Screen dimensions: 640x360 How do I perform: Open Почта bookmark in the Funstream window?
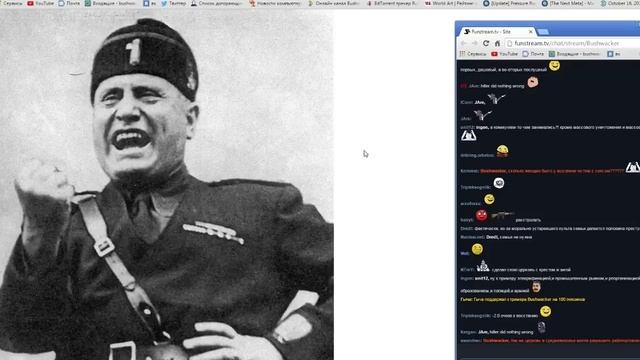[533, 54]
